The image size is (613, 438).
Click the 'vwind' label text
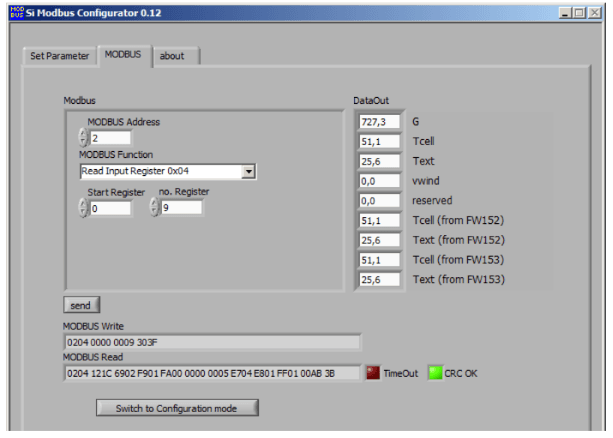click(x=426, y=181)
